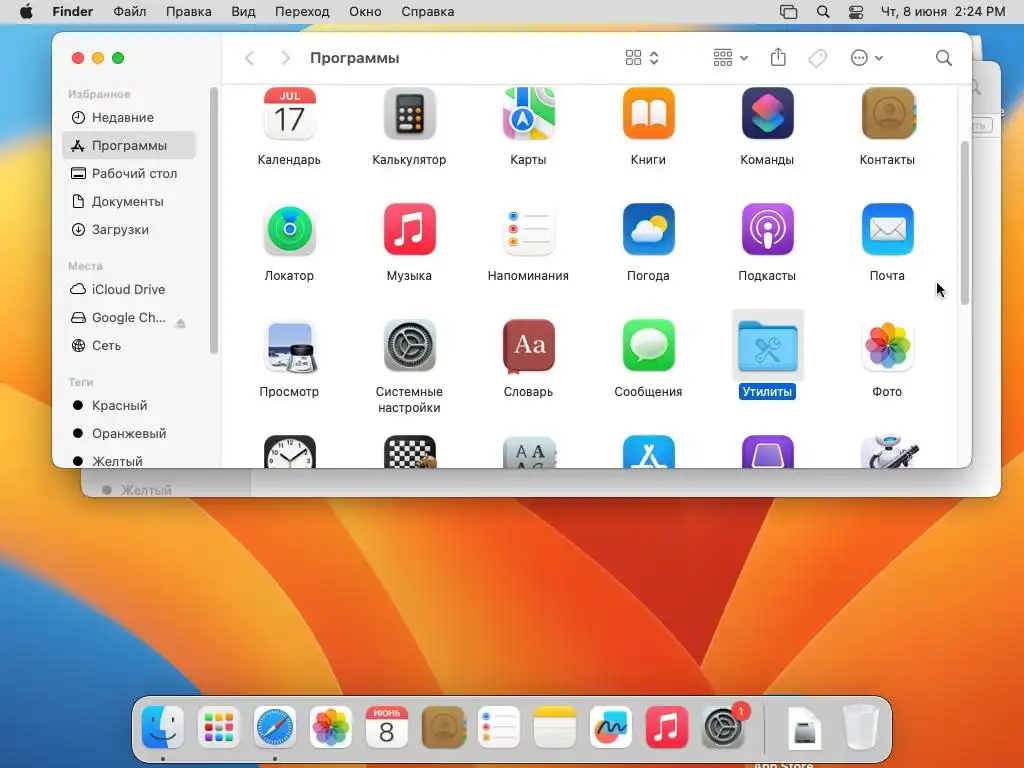Open the more actions ellipsis dropdown
Viewport: 1024px width, 768px height.
867,58
